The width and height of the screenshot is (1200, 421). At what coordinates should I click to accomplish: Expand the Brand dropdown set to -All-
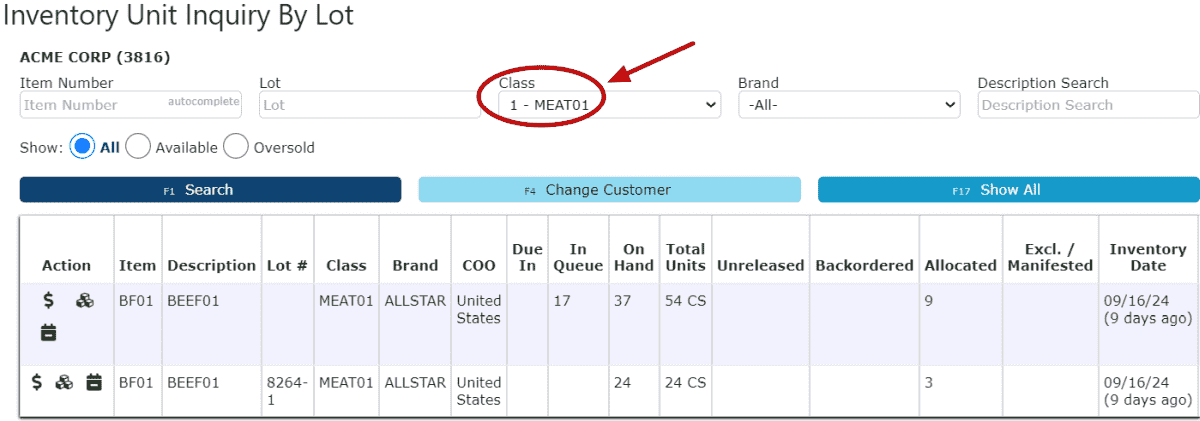[x=849, y=104]
